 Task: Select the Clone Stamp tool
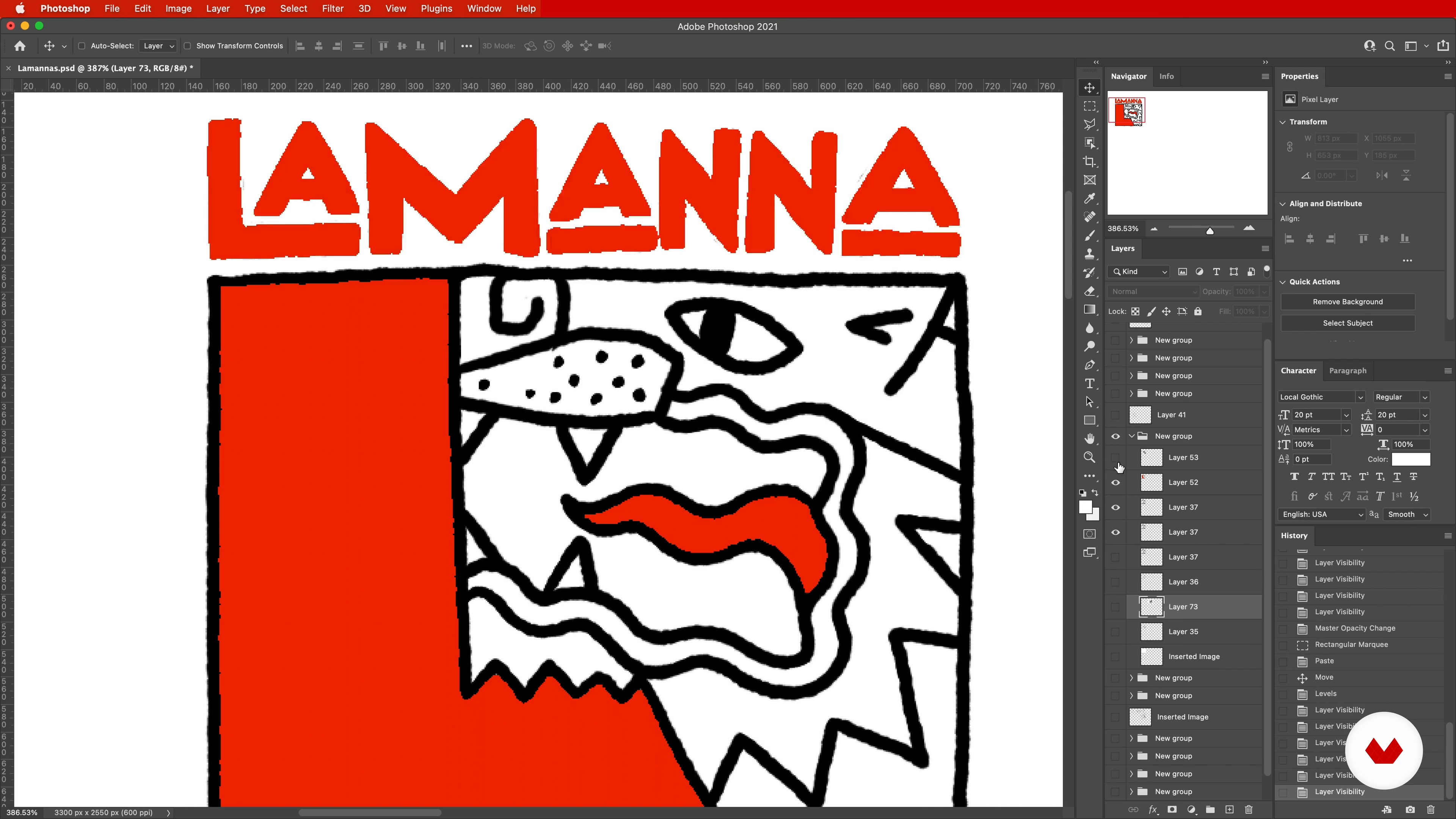click(1089, 254)
